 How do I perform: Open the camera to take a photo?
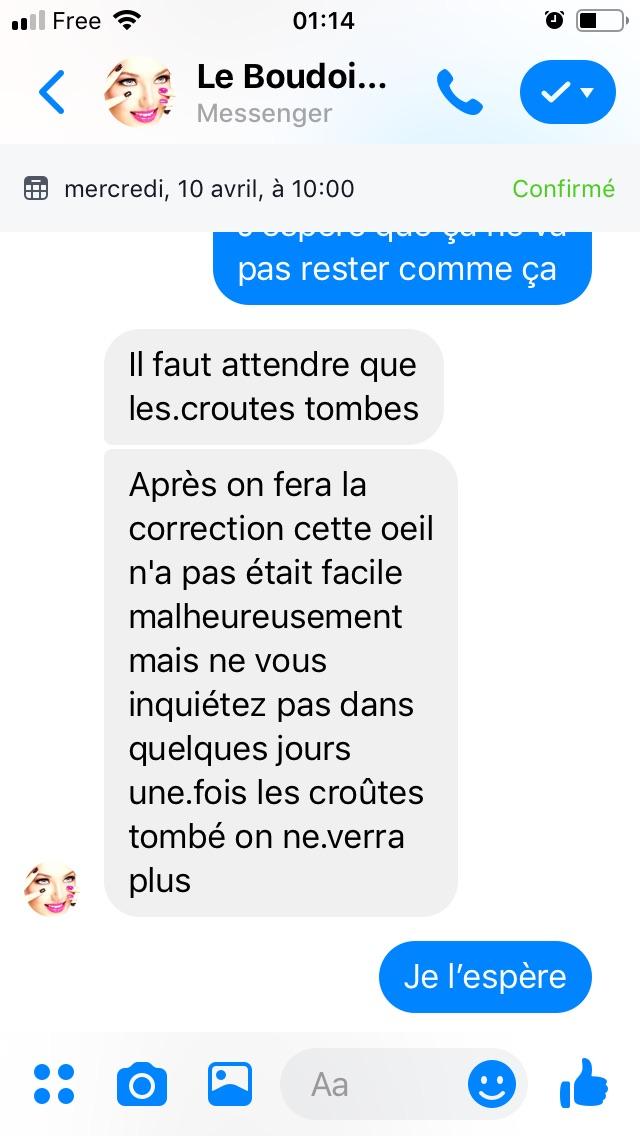pos(142,1084)
